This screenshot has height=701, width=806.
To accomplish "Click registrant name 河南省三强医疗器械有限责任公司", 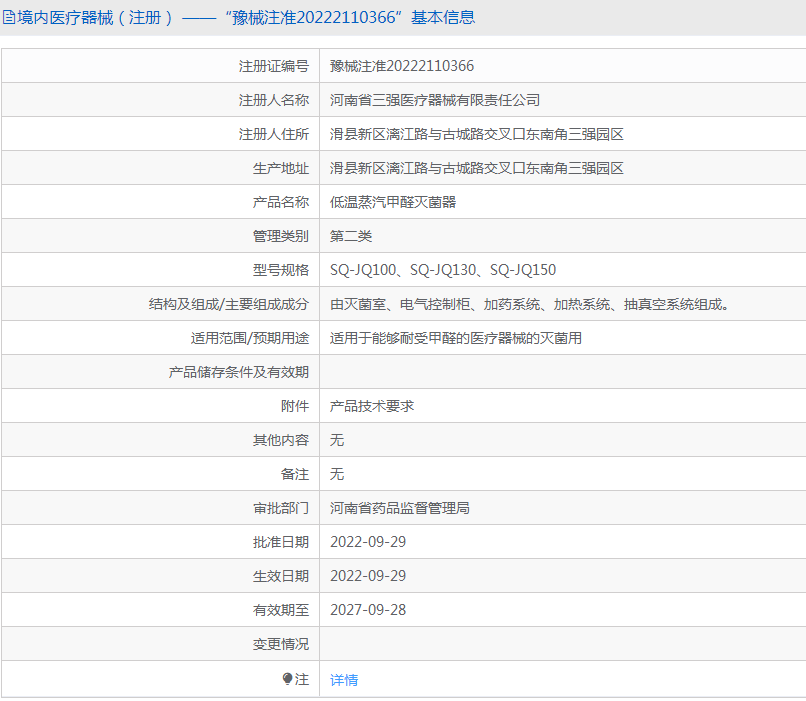I will pyautogui.click(x=435, y=100).
